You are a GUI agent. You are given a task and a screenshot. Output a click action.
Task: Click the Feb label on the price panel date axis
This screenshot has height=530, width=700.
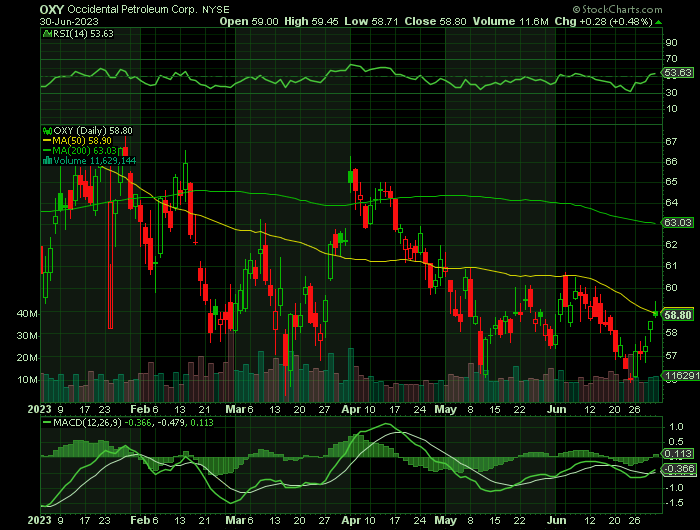[x=140, y=409]
